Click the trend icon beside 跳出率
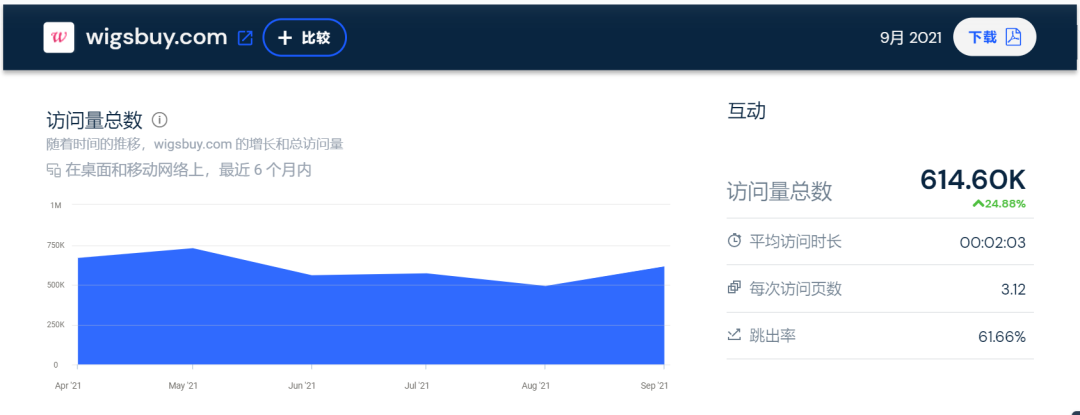The image size is (1080, 415). point(735,335)
